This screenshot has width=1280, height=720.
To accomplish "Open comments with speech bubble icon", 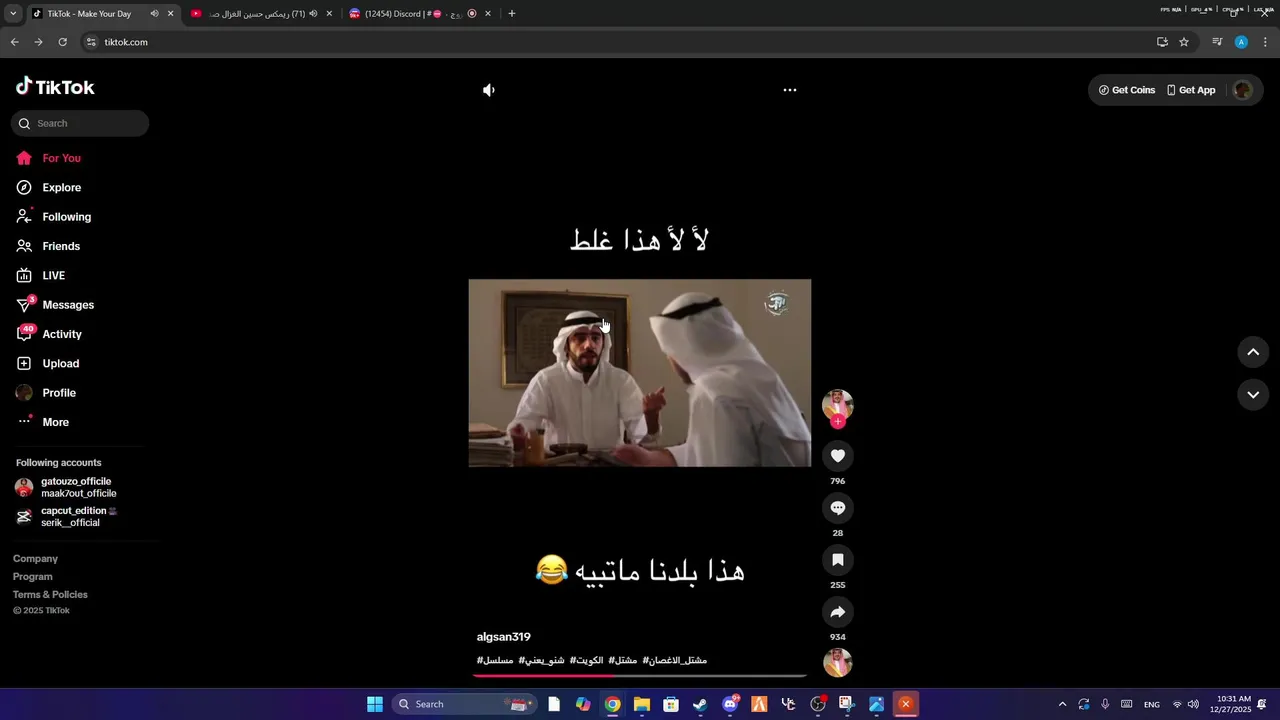I will point(838,508).
